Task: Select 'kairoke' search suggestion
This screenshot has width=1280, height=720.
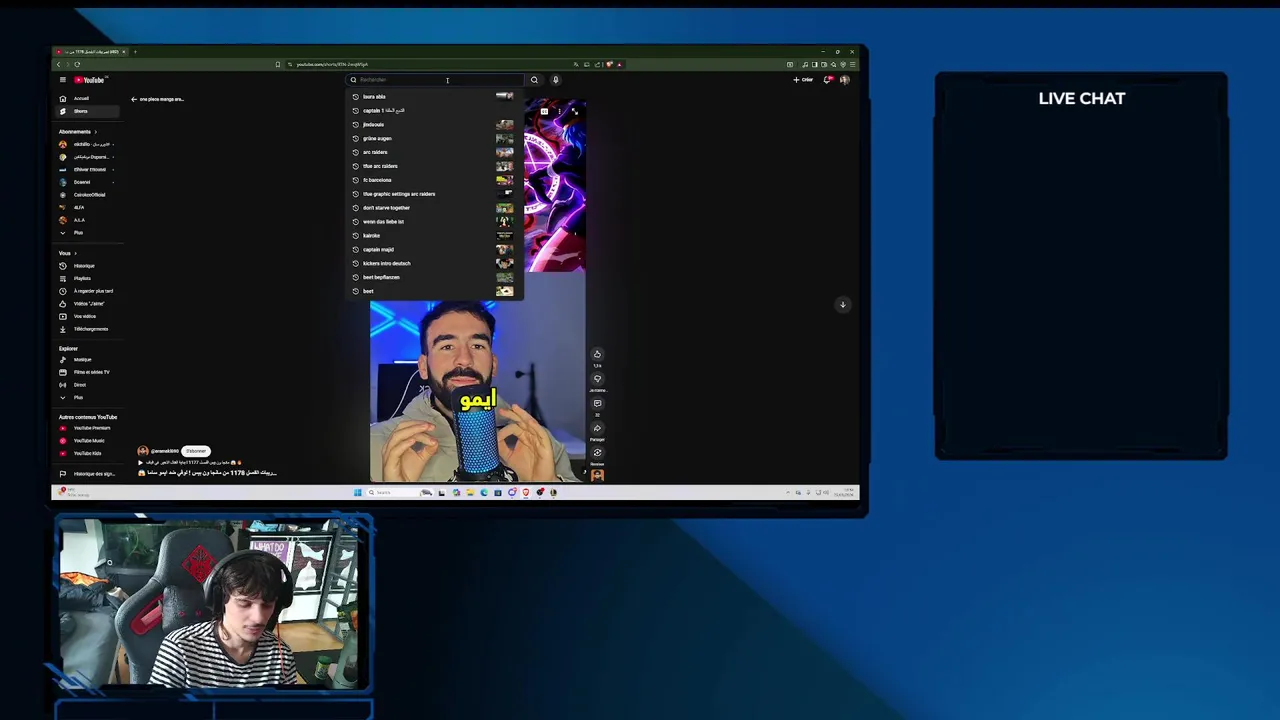Action: tap(432, 236)
